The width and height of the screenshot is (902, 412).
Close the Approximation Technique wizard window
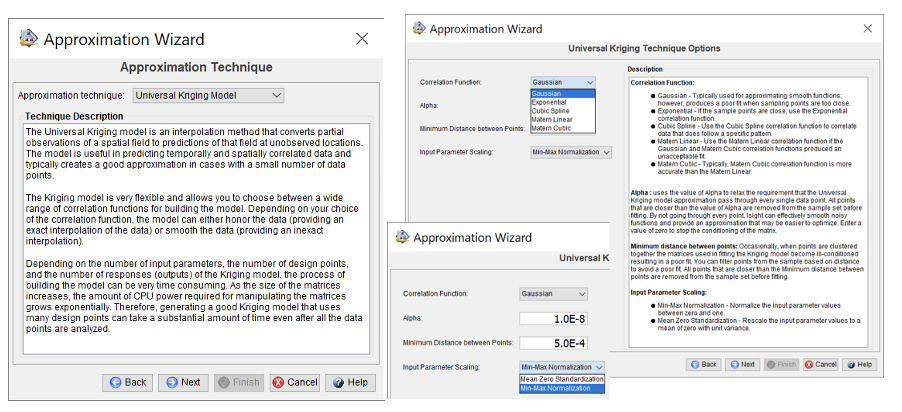pyautogui.click(x=362, y=39)
